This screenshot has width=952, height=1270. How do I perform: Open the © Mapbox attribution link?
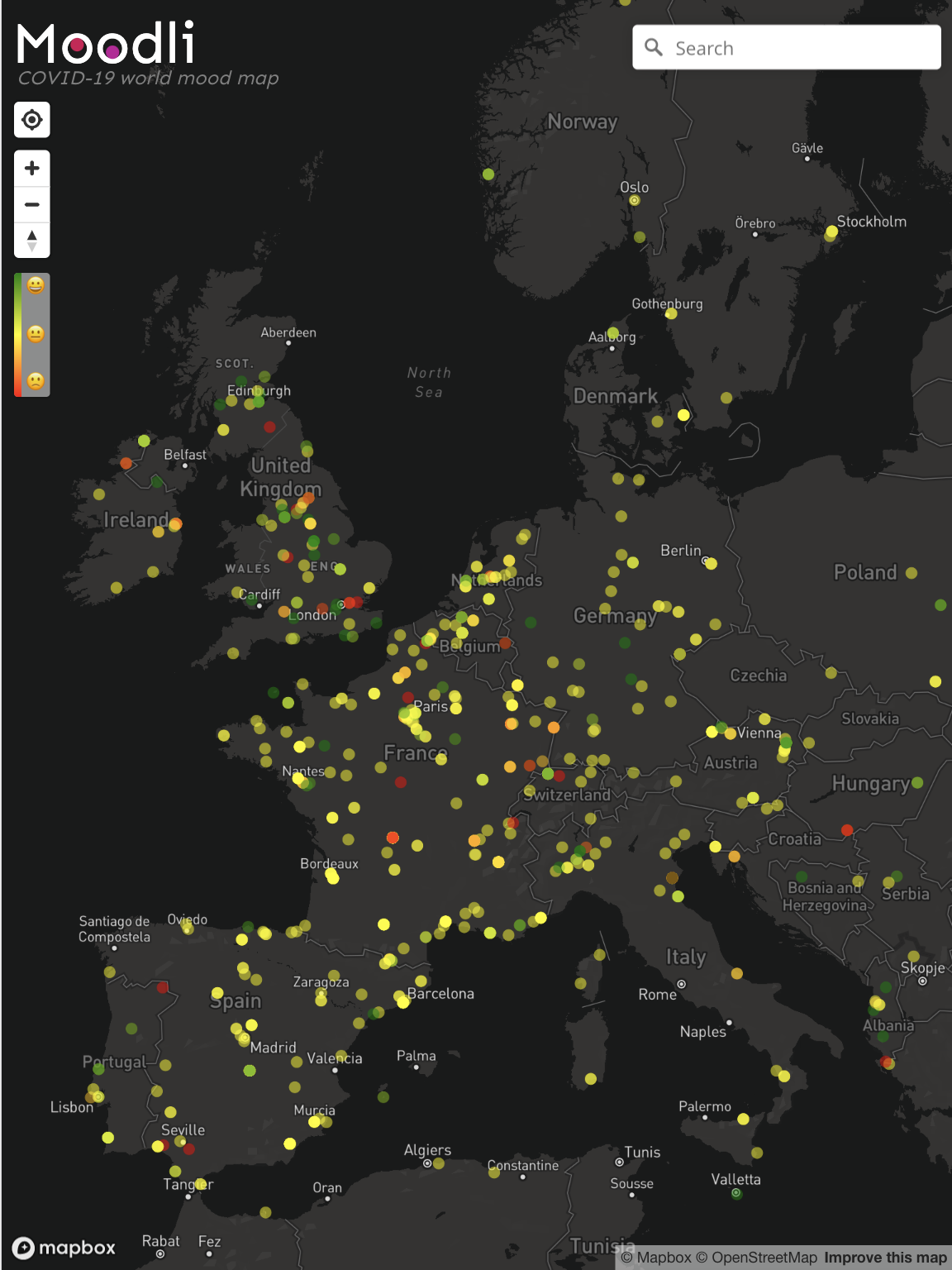(656, 1258)
